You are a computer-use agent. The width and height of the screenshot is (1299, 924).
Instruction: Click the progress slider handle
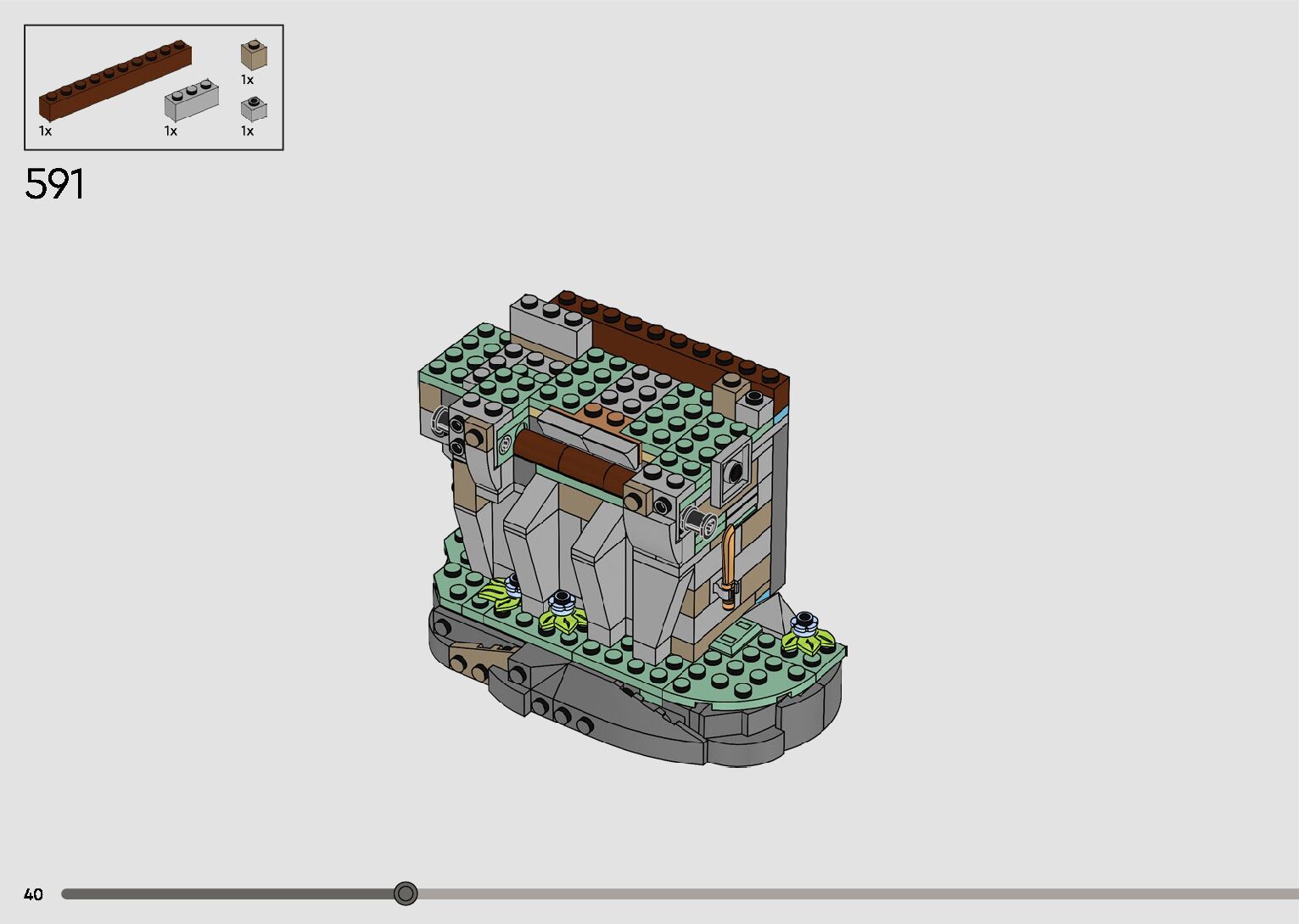pyautogui.click(x=406, y=893)
